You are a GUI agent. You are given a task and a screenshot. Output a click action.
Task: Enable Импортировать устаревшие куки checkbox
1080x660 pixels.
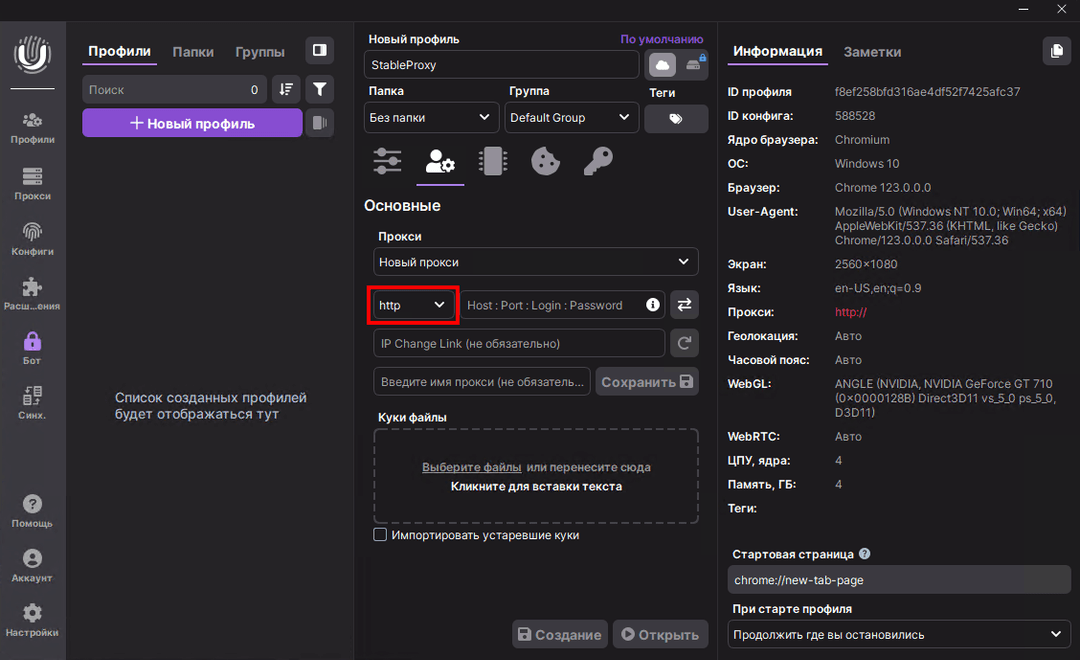(380, 534)
